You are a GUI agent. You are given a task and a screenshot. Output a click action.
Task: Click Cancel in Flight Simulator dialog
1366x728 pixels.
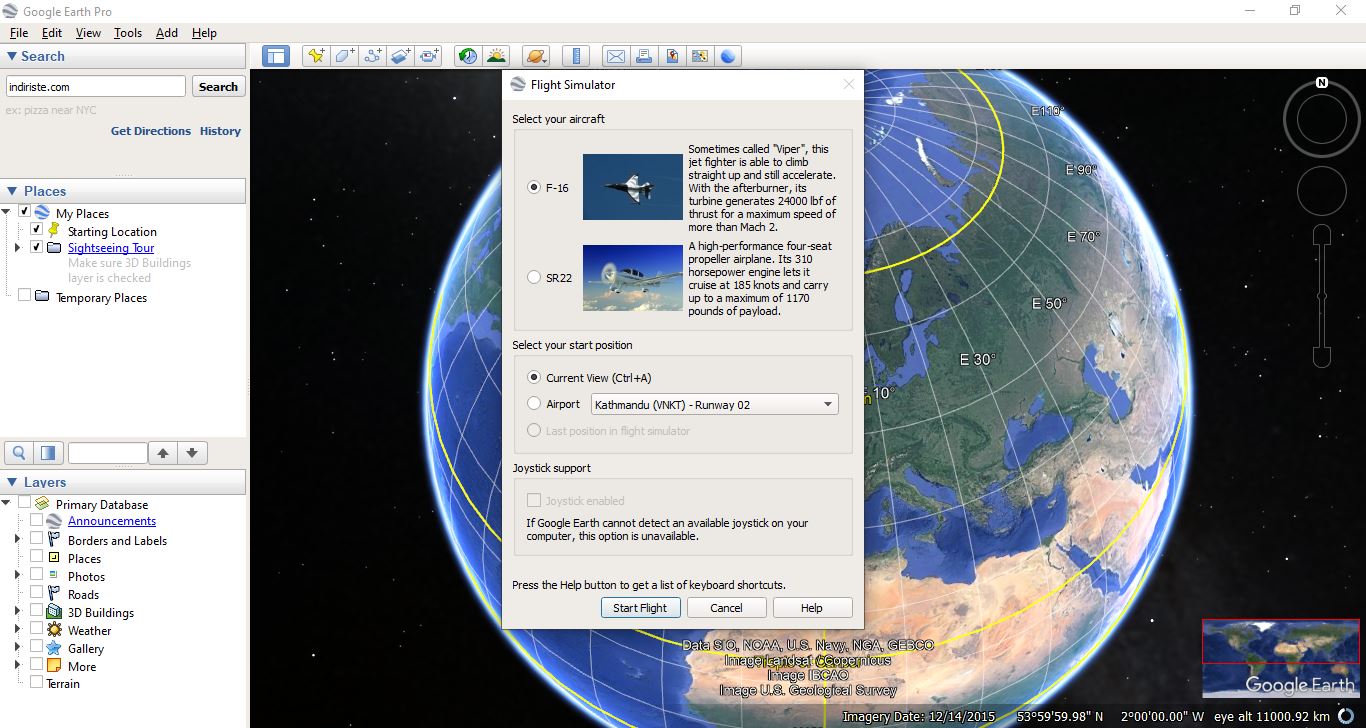(726, 607)
